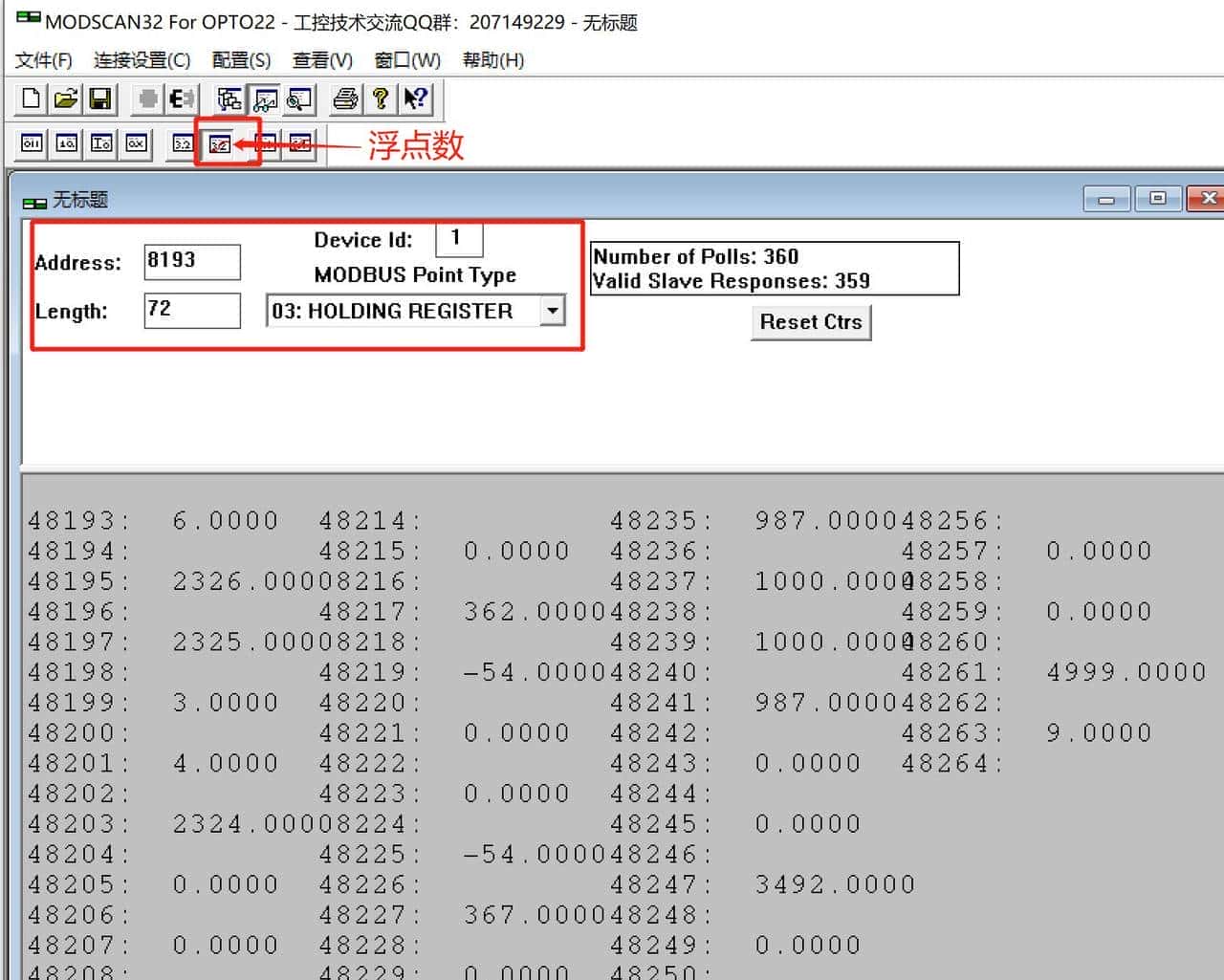Screen dimensions: 1224x980
Task: Switch display to decimal format
Action: [66, 144]
